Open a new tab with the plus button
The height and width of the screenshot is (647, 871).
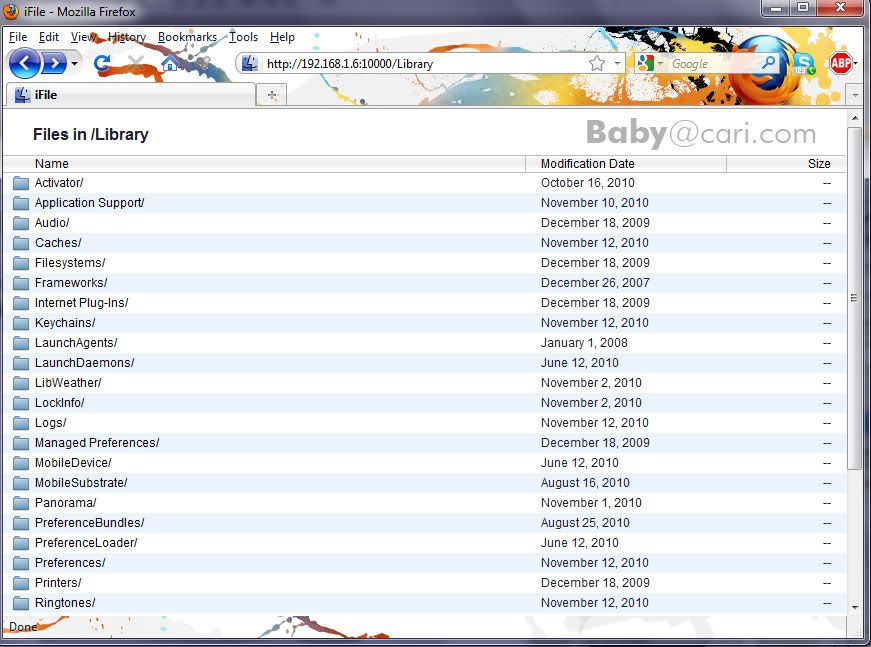(x=271, y=94)
